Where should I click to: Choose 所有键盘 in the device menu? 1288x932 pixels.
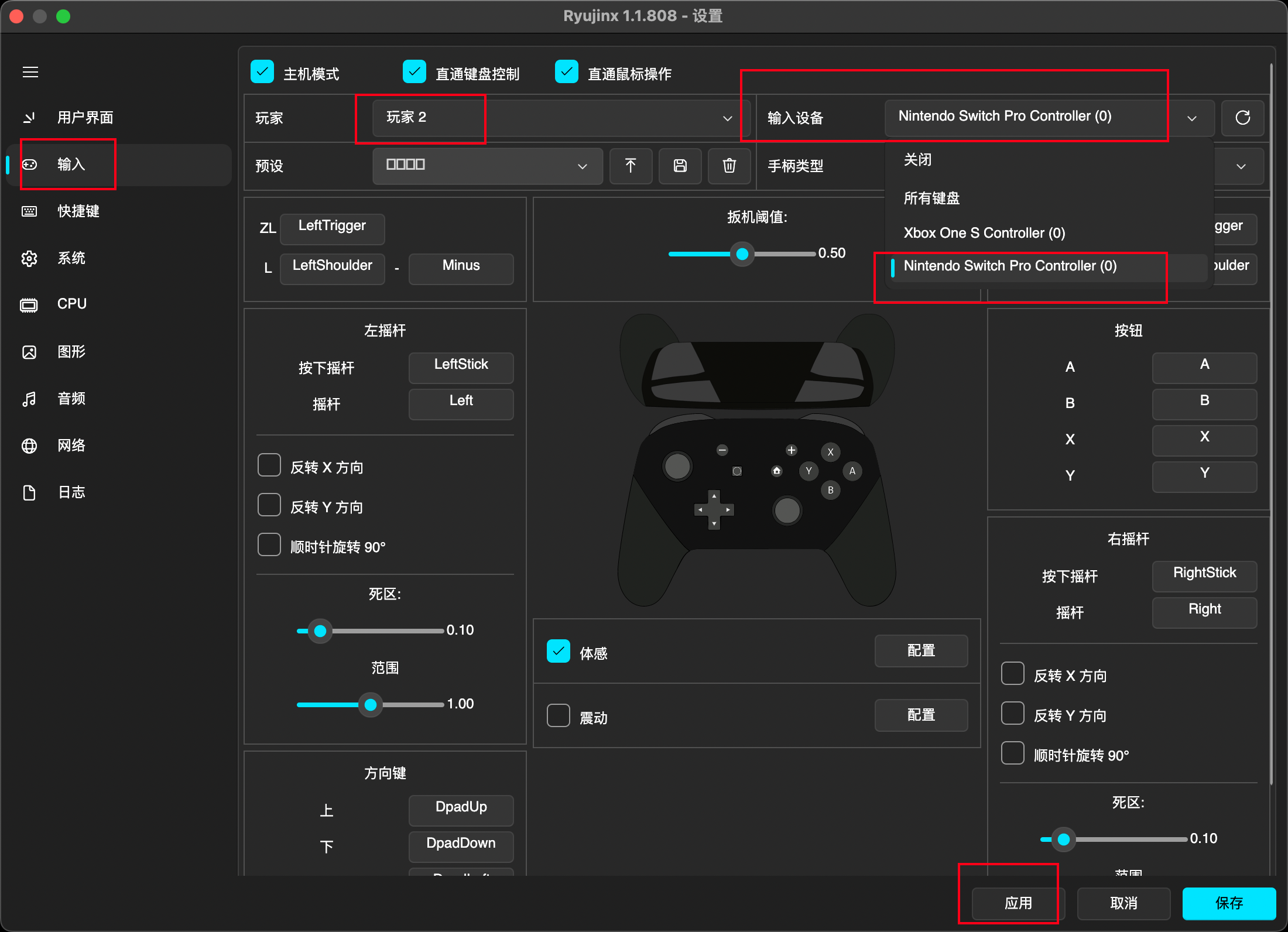pos(931,198)
